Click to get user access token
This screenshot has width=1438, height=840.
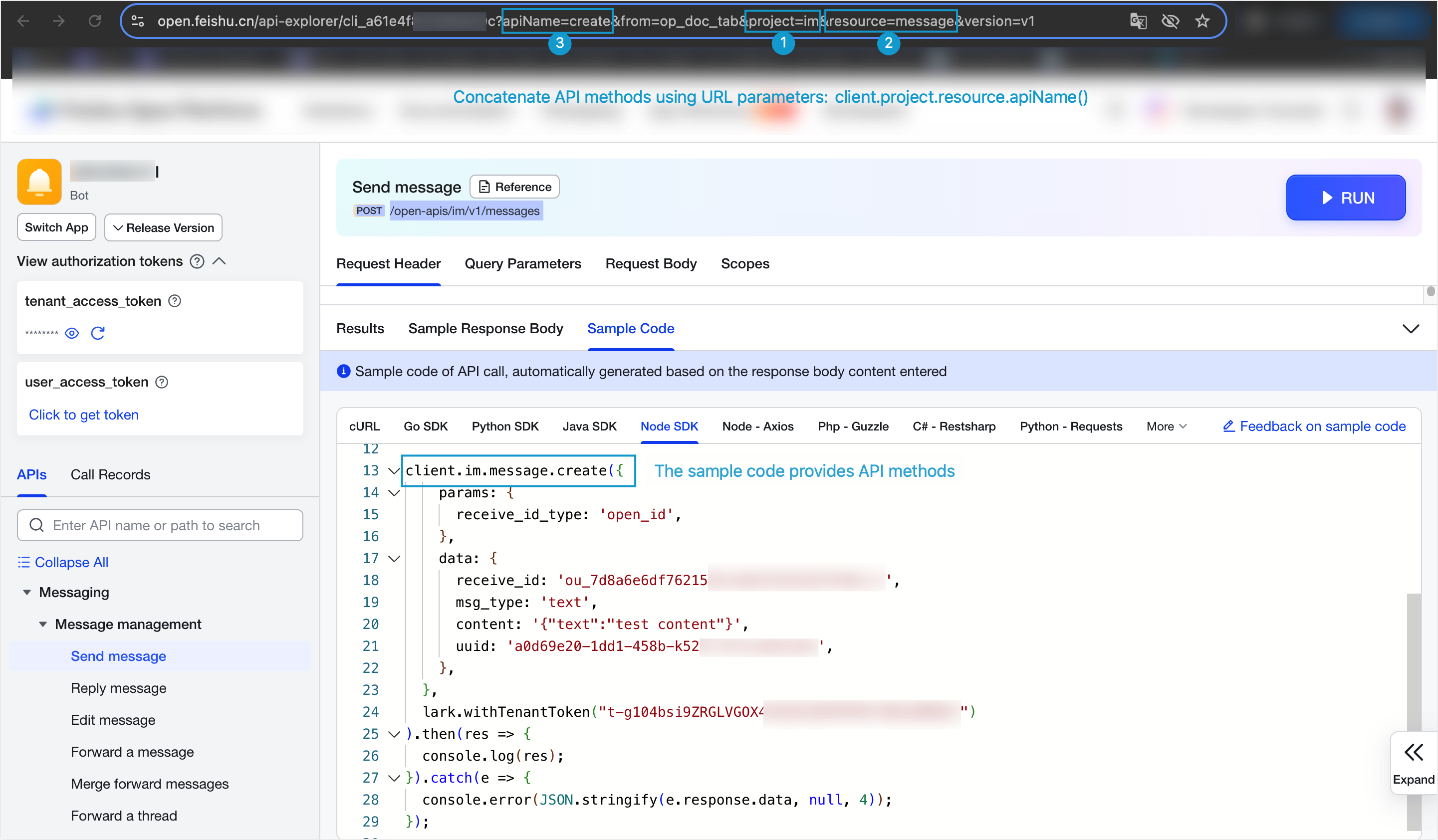84,415
